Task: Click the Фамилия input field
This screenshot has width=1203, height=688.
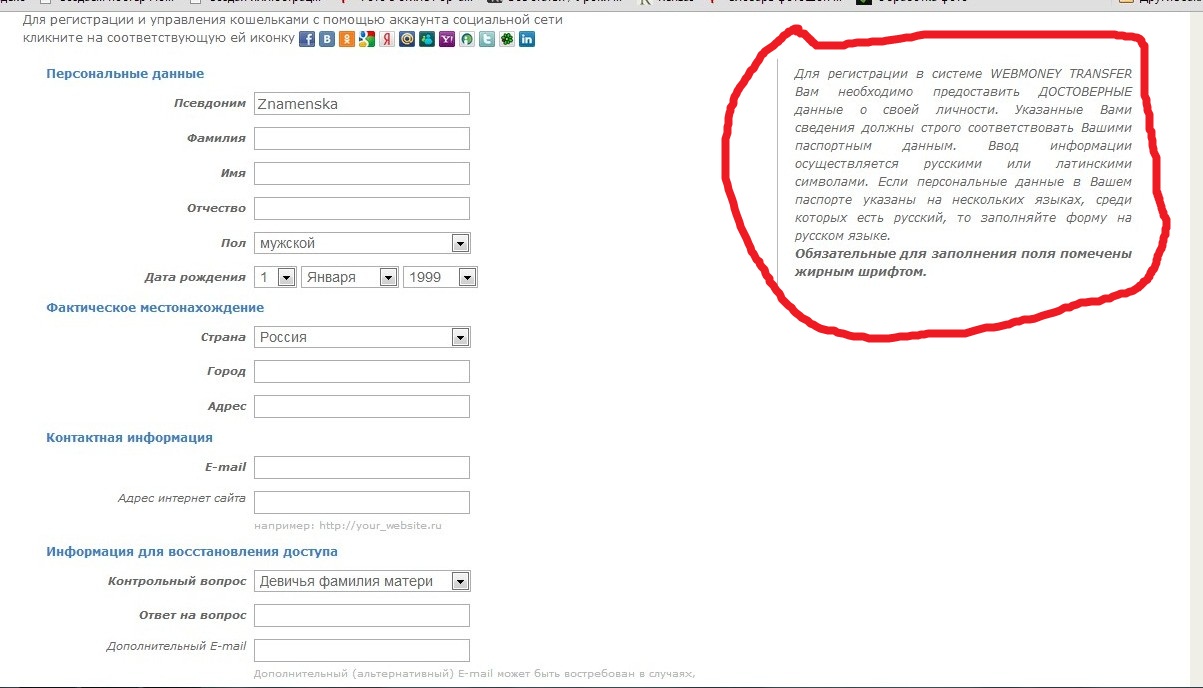Action: click(362, 138)
